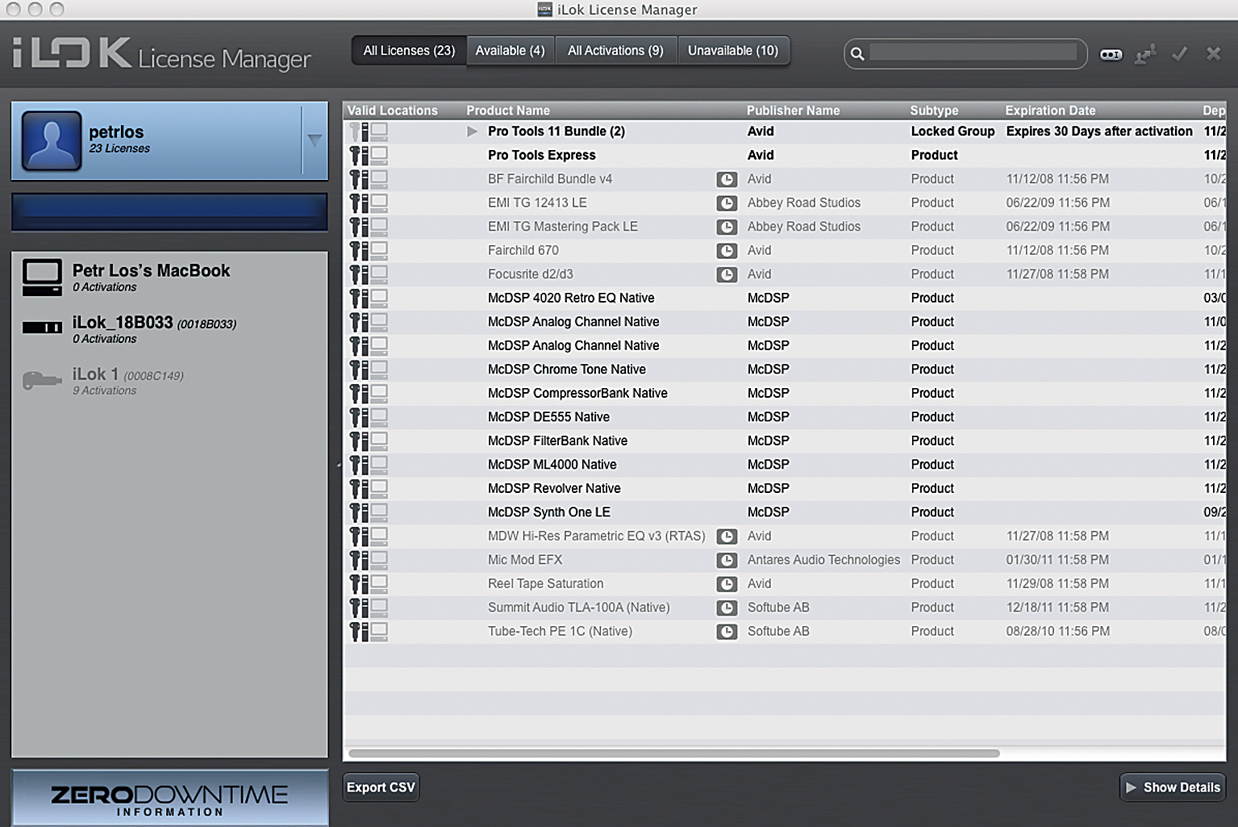Click the horizontal scrollbar under the license table
Viewport: 1238px width, 827px height.
[x=673, y=753]
